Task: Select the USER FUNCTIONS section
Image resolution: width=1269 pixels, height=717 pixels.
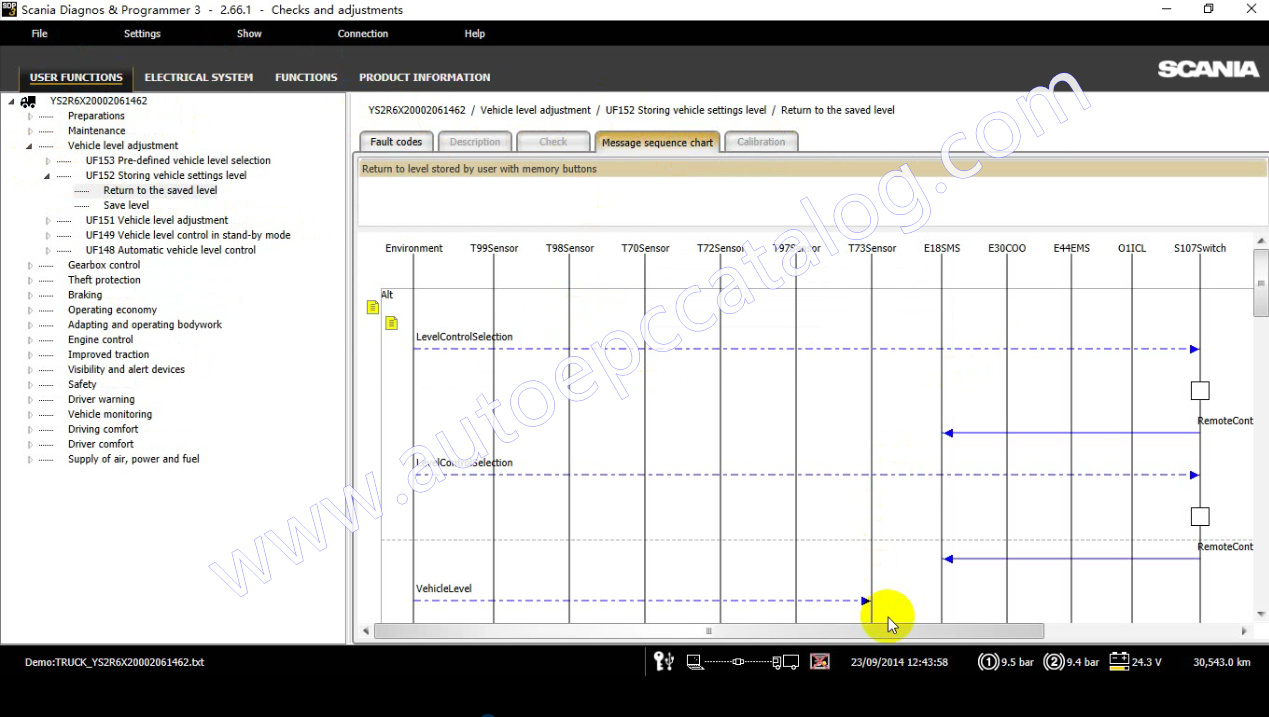Action: pyautogui.click(x=76, y=77)
